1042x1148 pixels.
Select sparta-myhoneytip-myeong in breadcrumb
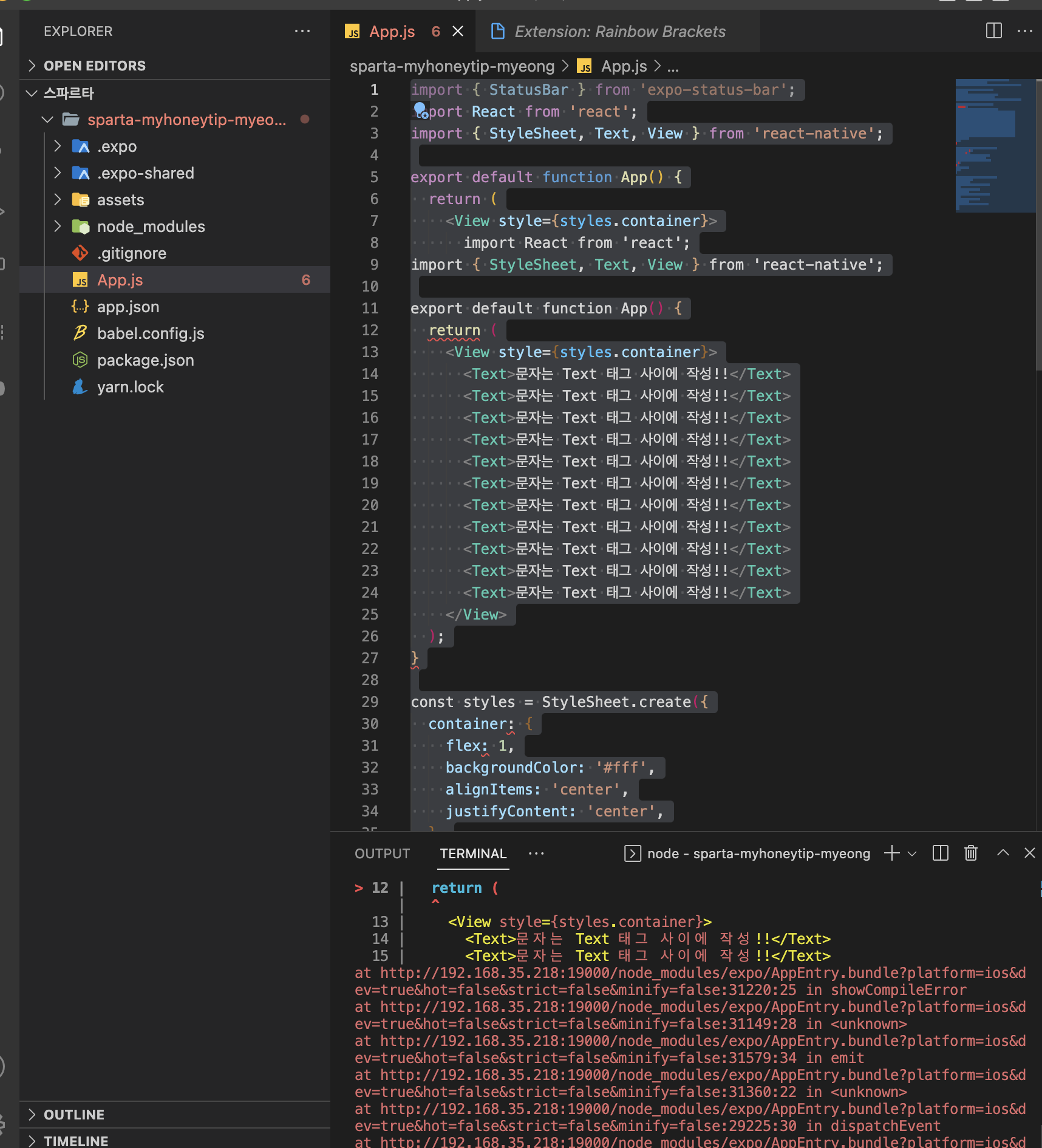[x=452, y=66]
